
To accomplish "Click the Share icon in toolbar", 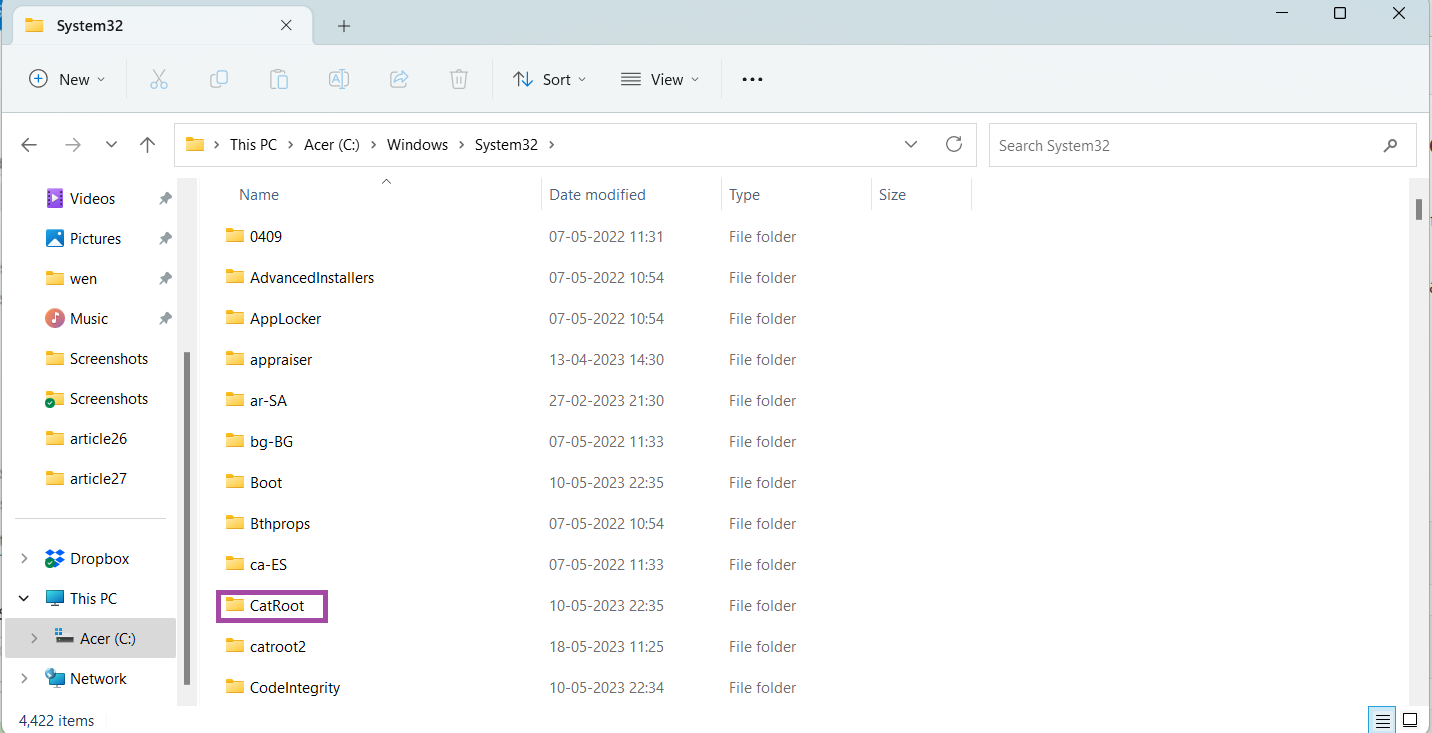I will [x=399, y=79].
